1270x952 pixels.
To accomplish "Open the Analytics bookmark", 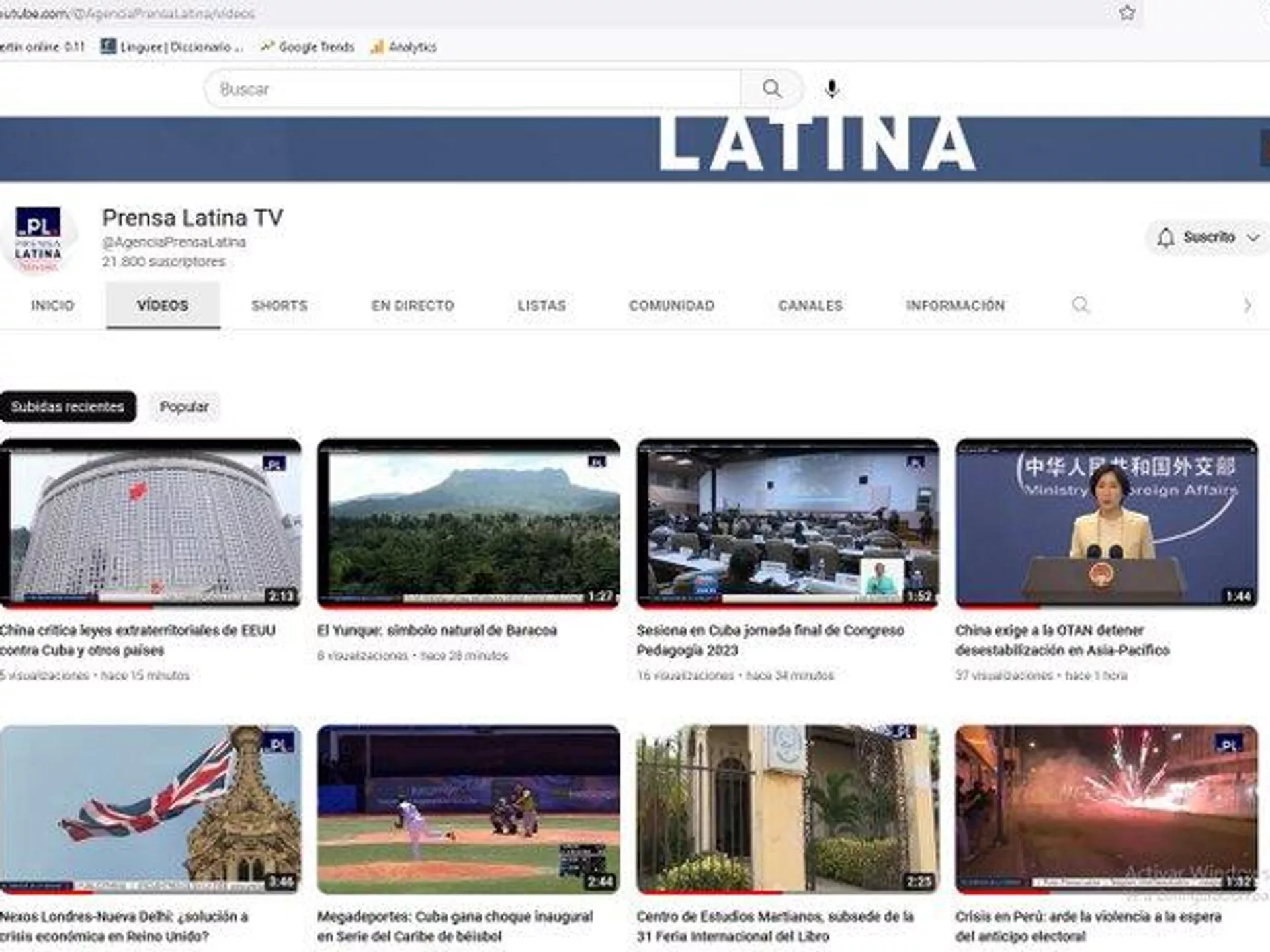I will [x=403, y=47].
